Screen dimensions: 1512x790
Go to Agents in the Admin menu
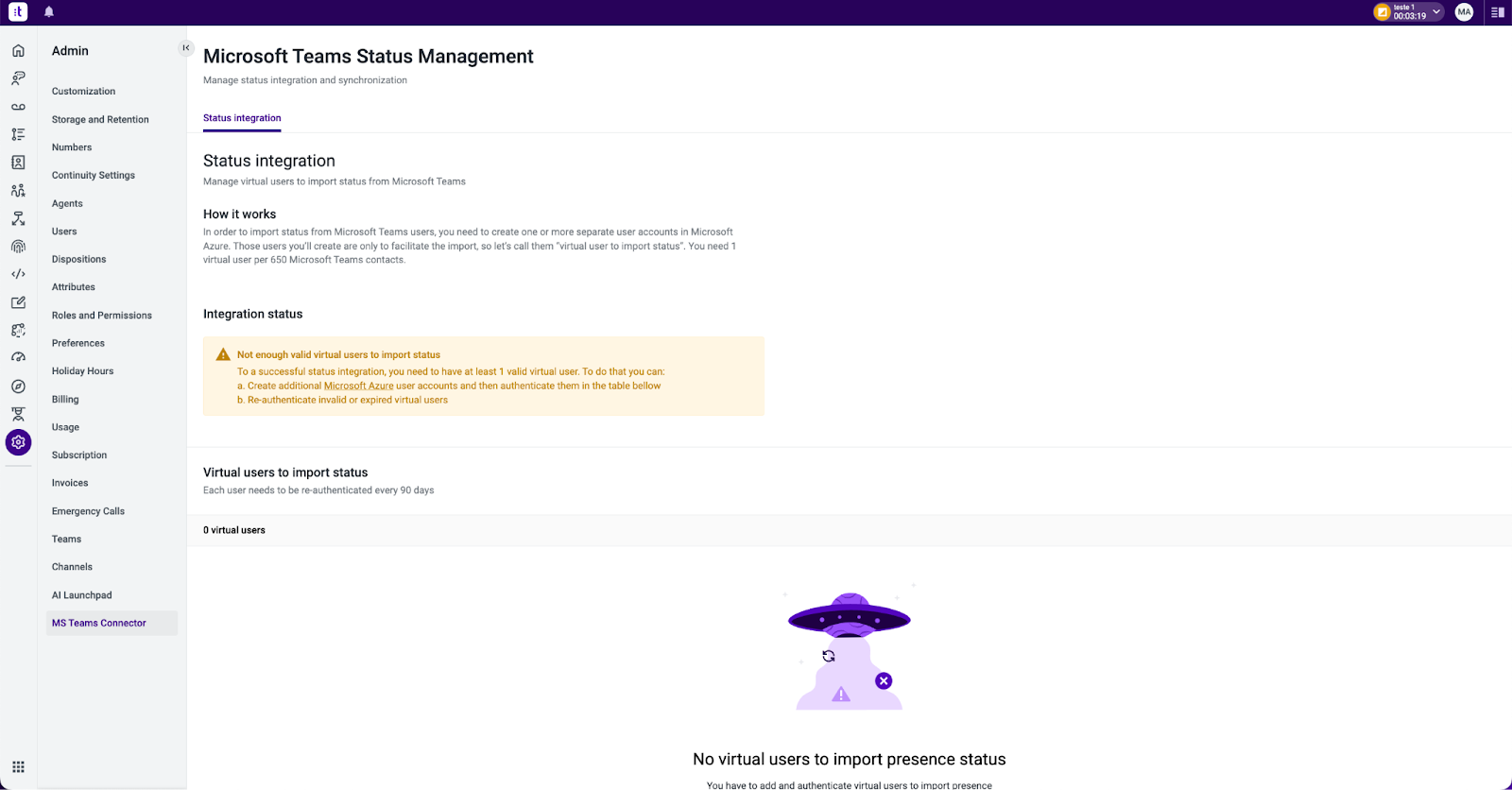click(67, 203)
